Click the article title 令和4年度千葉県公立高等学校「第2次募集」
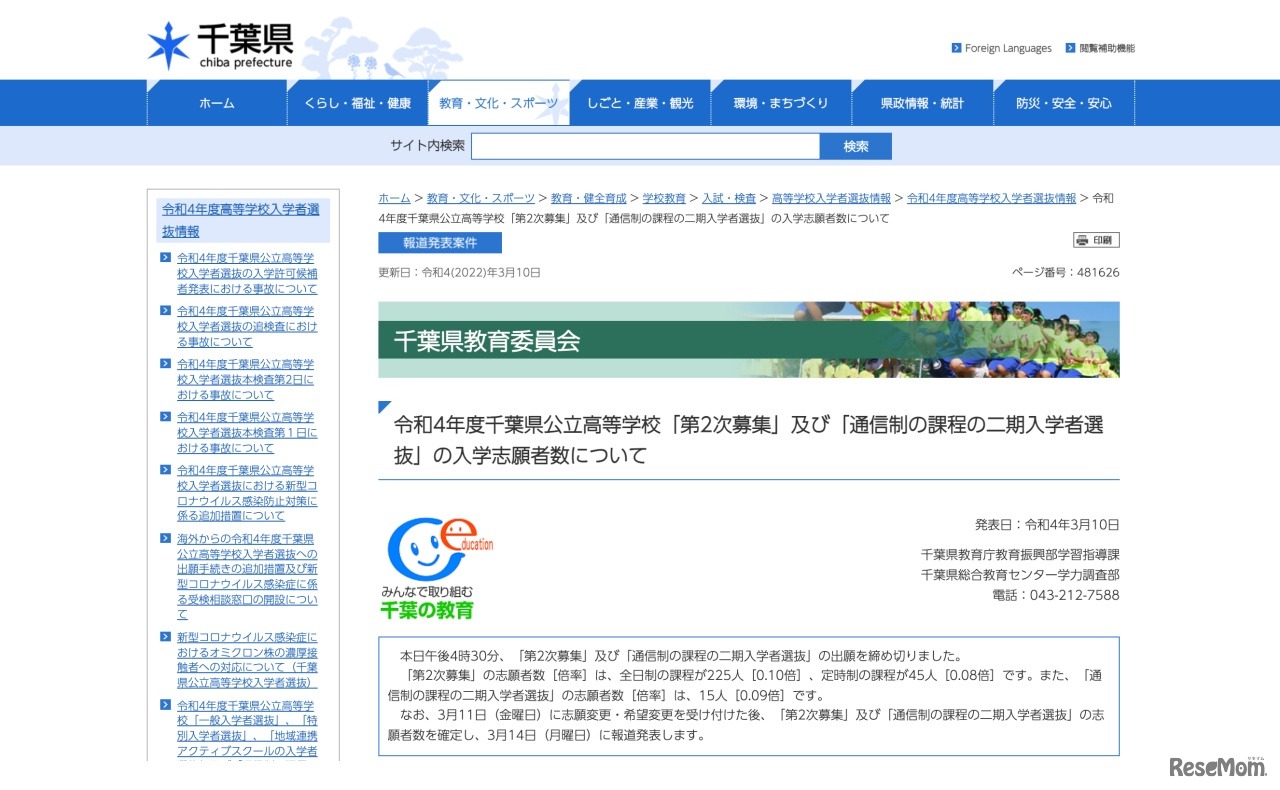Screen dimensions: 1280x790 coord(749,440)
